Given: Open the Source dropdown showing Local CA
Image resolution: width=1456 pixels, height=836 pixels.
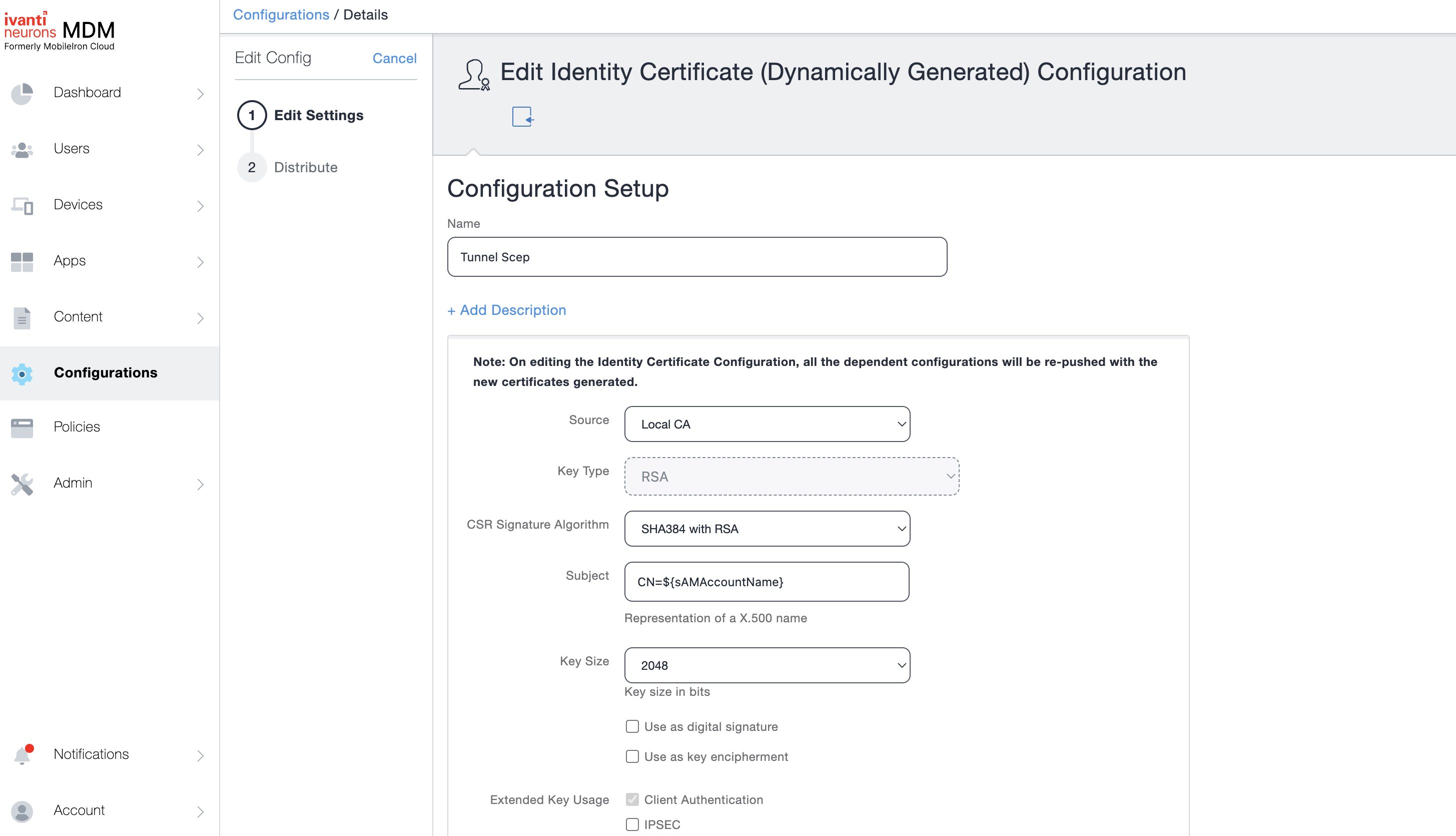Looking at the screenshot, I should click(x=767, y=425).
